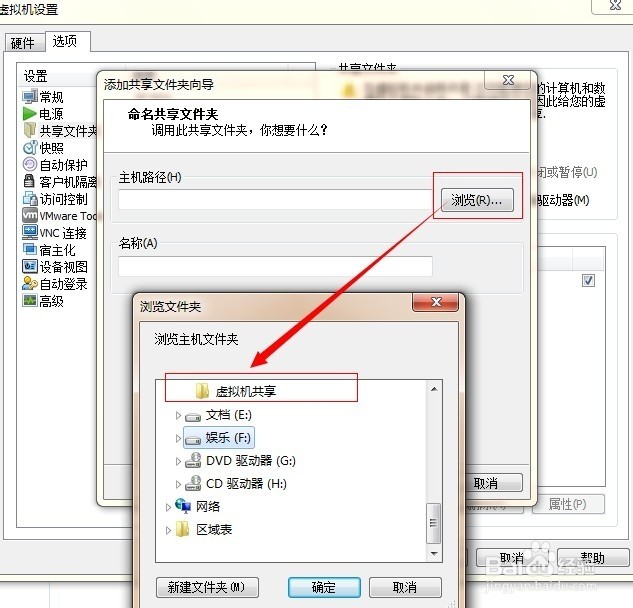Click the Autologin (自动登录) user icon
This screenshot has height=608, width=633.
pyautogui.click(x=30, y=283)
